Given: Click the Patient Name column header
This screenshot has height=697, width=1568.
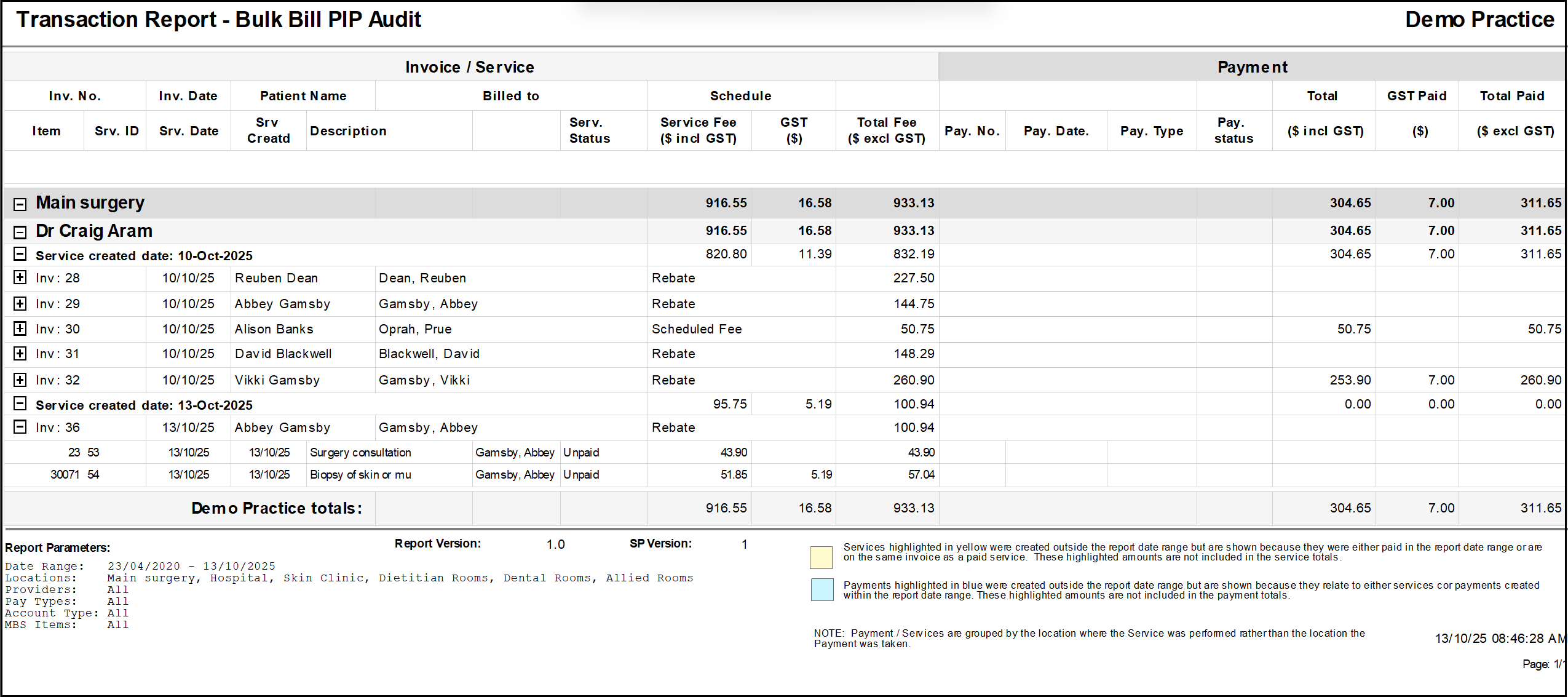Looking at the screenshot, I should pyautogui.click(x=303, y=96).
